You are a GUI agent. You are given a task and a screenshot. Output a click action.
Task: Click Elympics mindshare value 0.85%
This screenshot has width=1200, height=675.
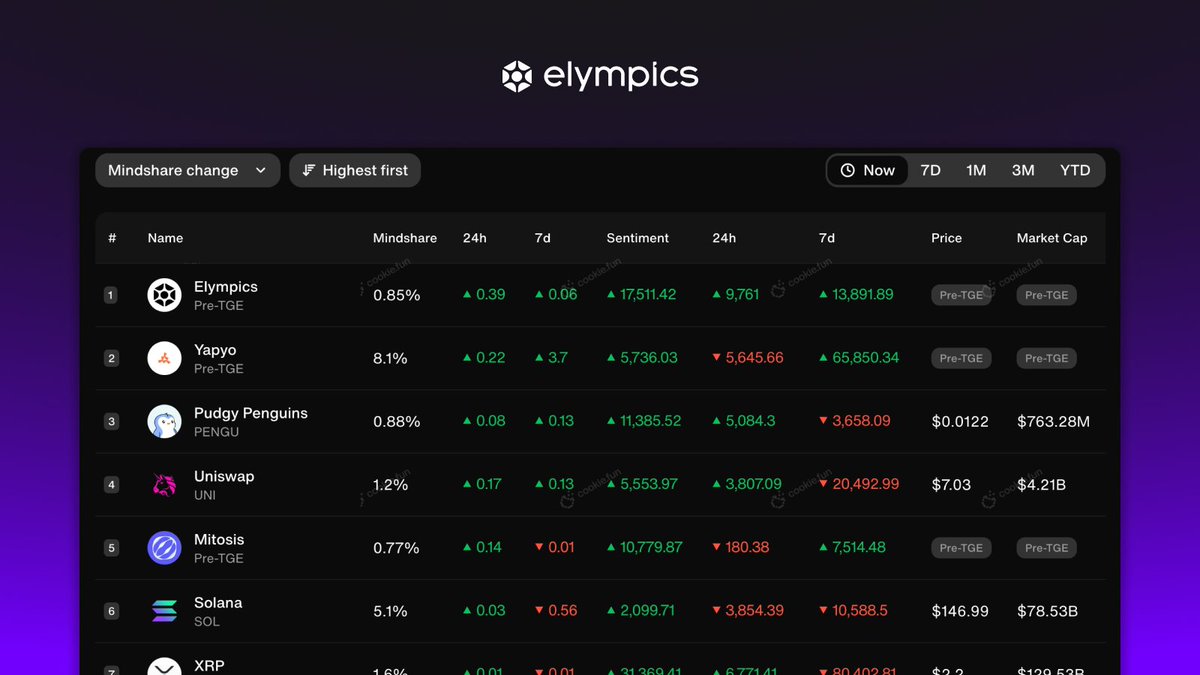click(x=397, y=295)
